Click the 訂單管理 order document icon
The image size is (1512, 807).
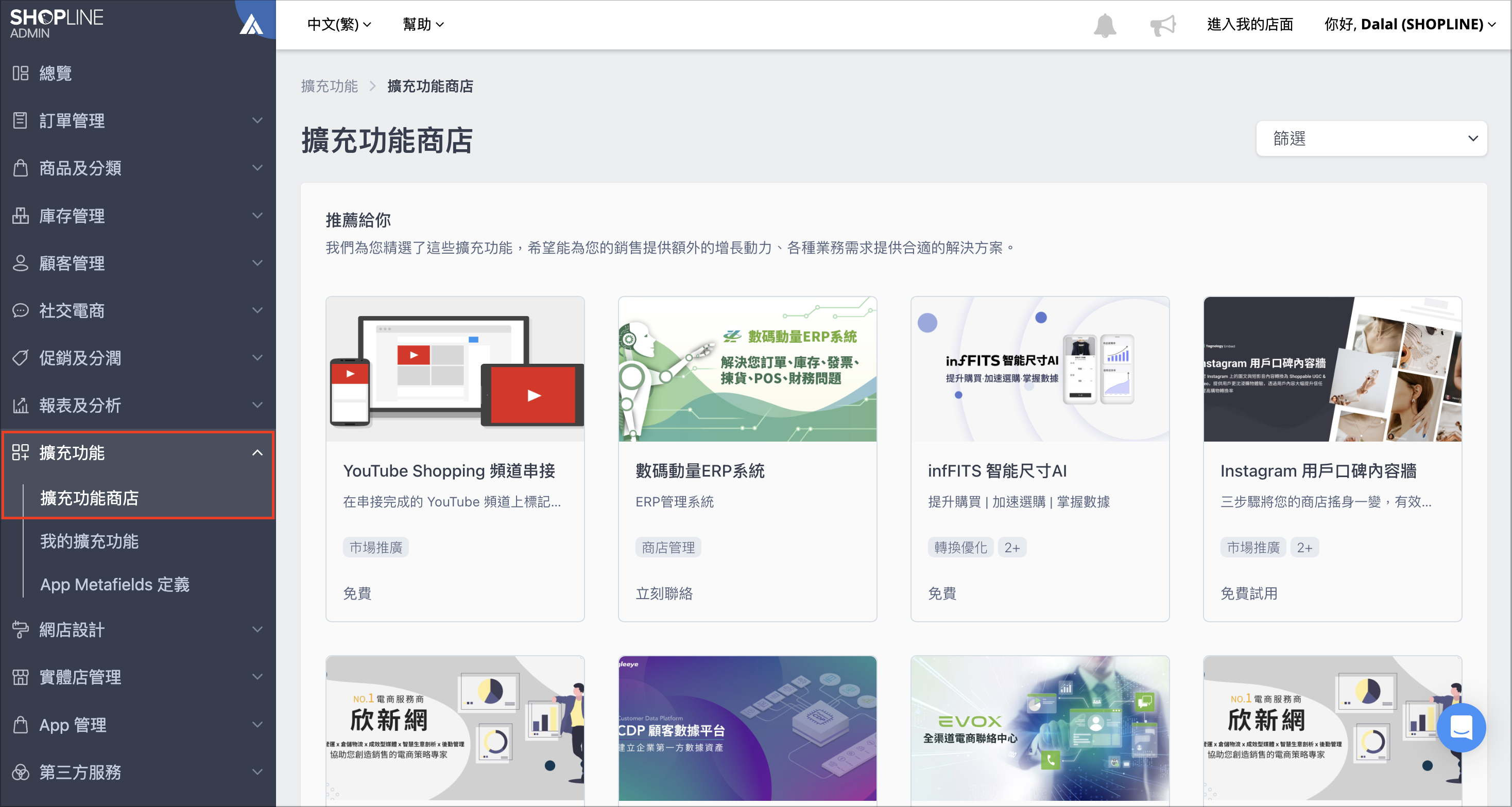coord(21,120)
